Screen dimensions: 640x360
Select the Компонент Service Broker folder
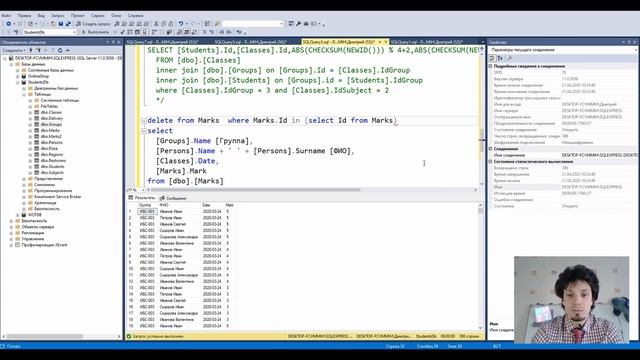tap(58, 197)
